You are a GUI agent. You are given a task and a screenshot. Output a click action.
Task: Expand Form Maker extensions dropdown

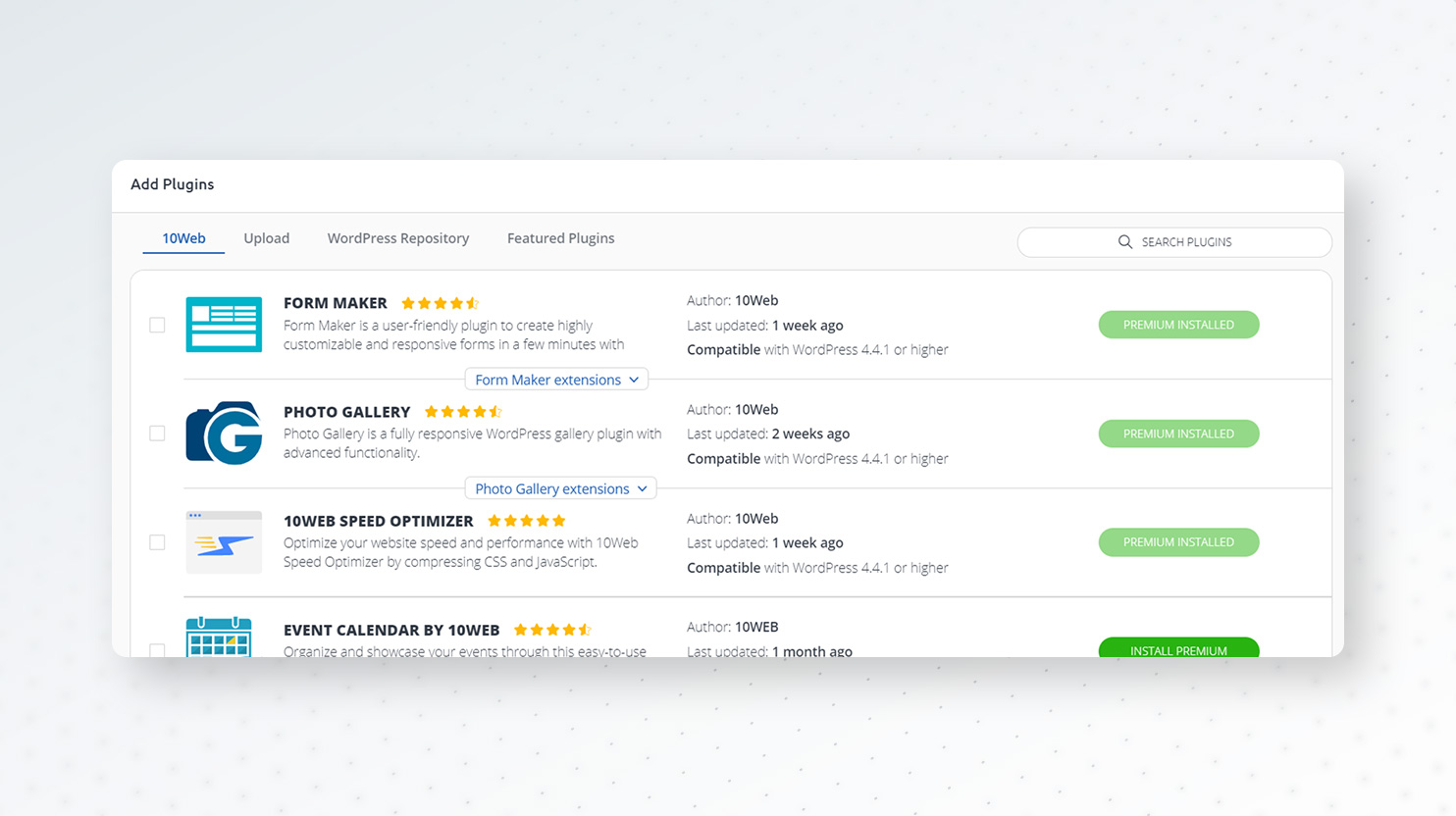(556, 380)
